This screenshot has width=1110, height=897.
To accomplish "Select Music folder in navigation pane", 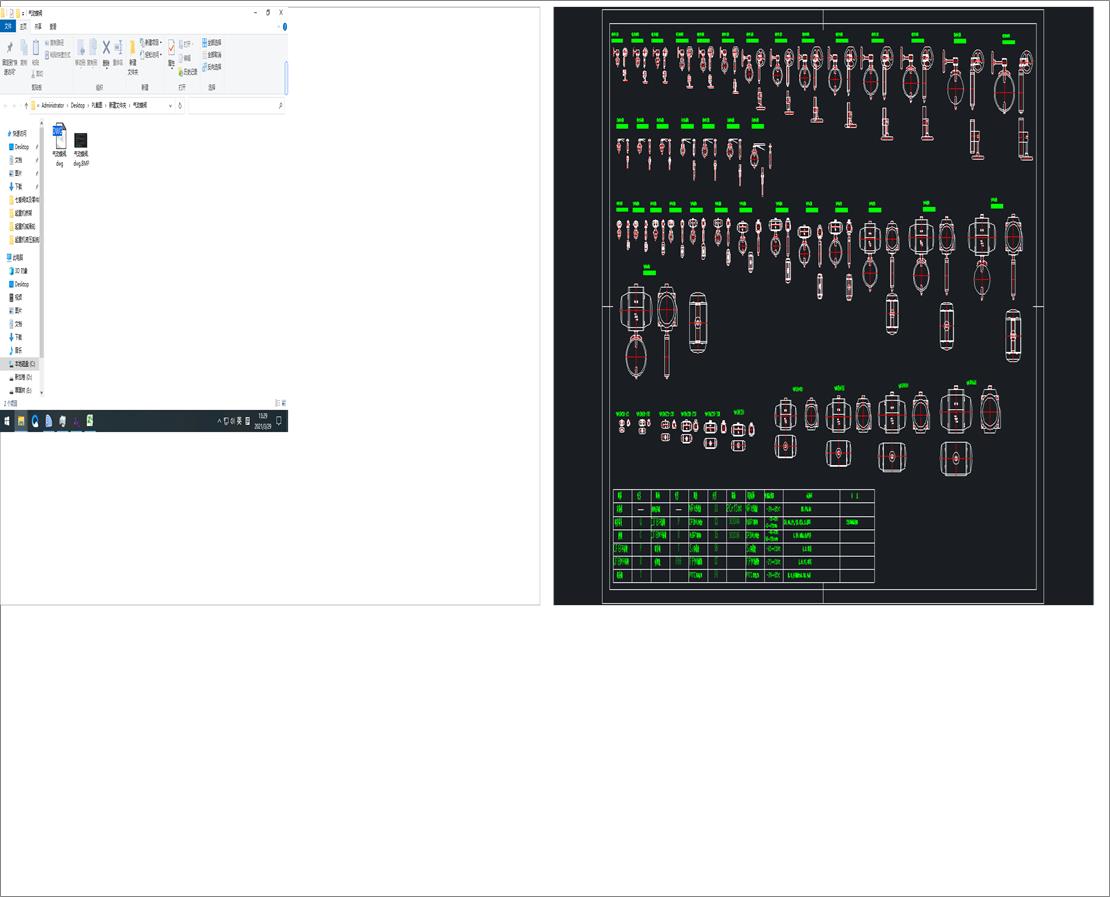I will coord(16,350).
